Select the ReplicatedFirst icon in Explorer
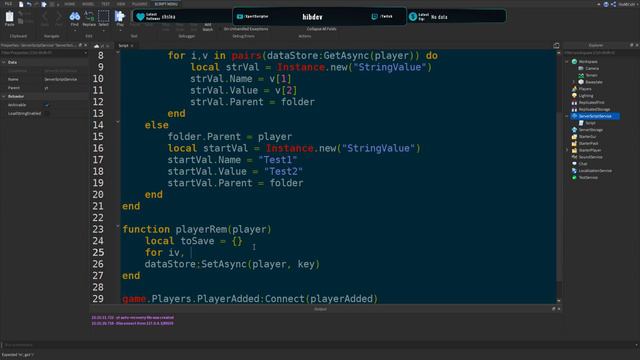The height and width of the screenshot is (360, 640). point(574,102)
